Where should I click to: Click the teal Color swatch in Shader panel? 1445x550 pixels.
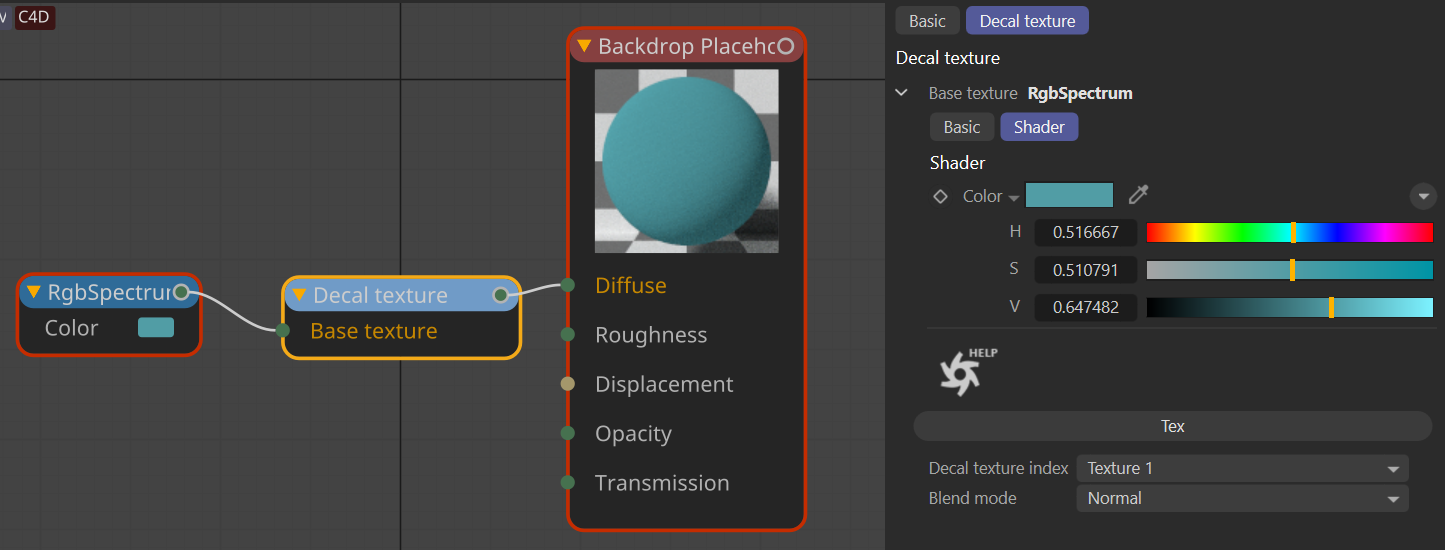pyautogui.click(x=1069, y=195)
